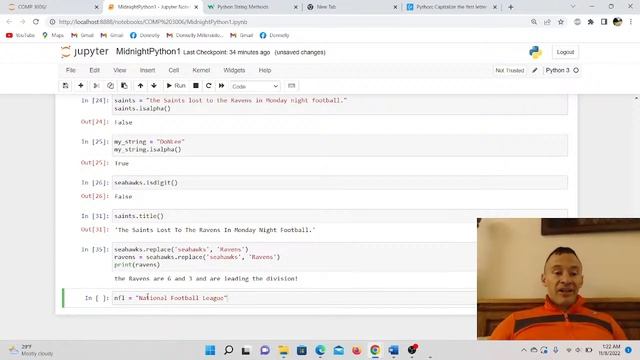Rename notebook by clicking MidnightPython1 title

tap(148, 51)
